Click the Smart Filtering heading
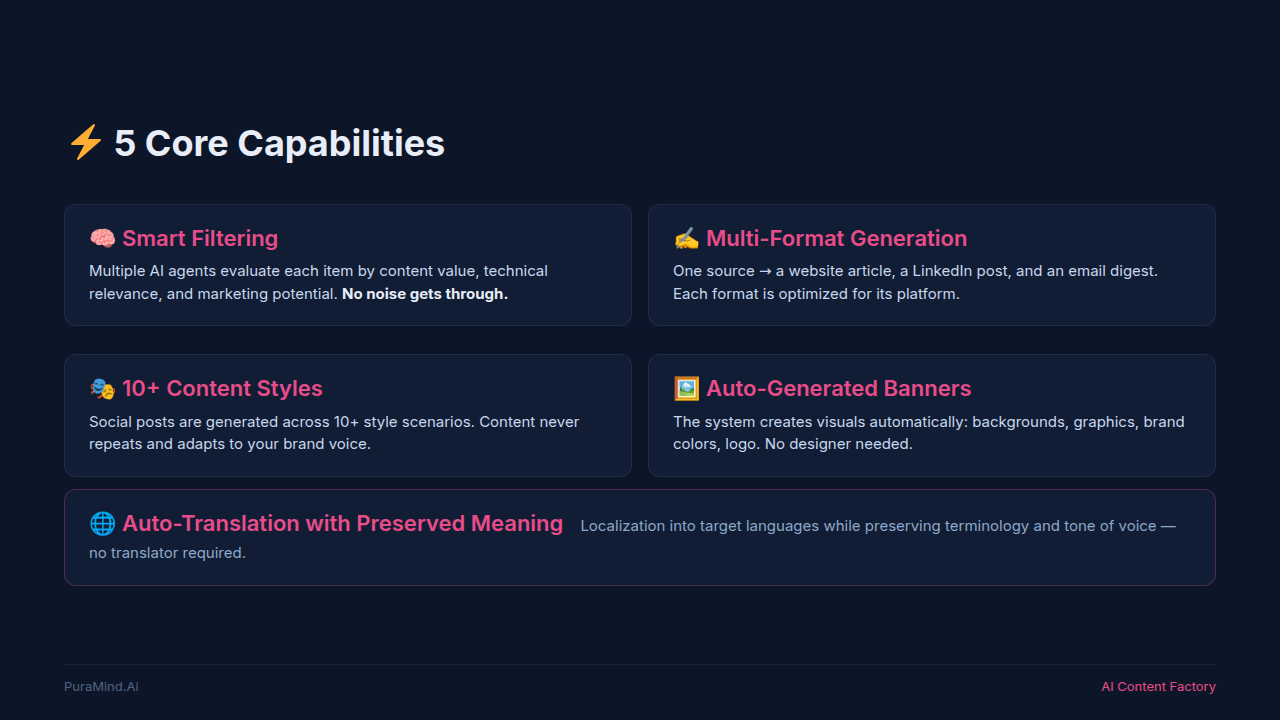The image size is (1280, 720). click(200, 239)
